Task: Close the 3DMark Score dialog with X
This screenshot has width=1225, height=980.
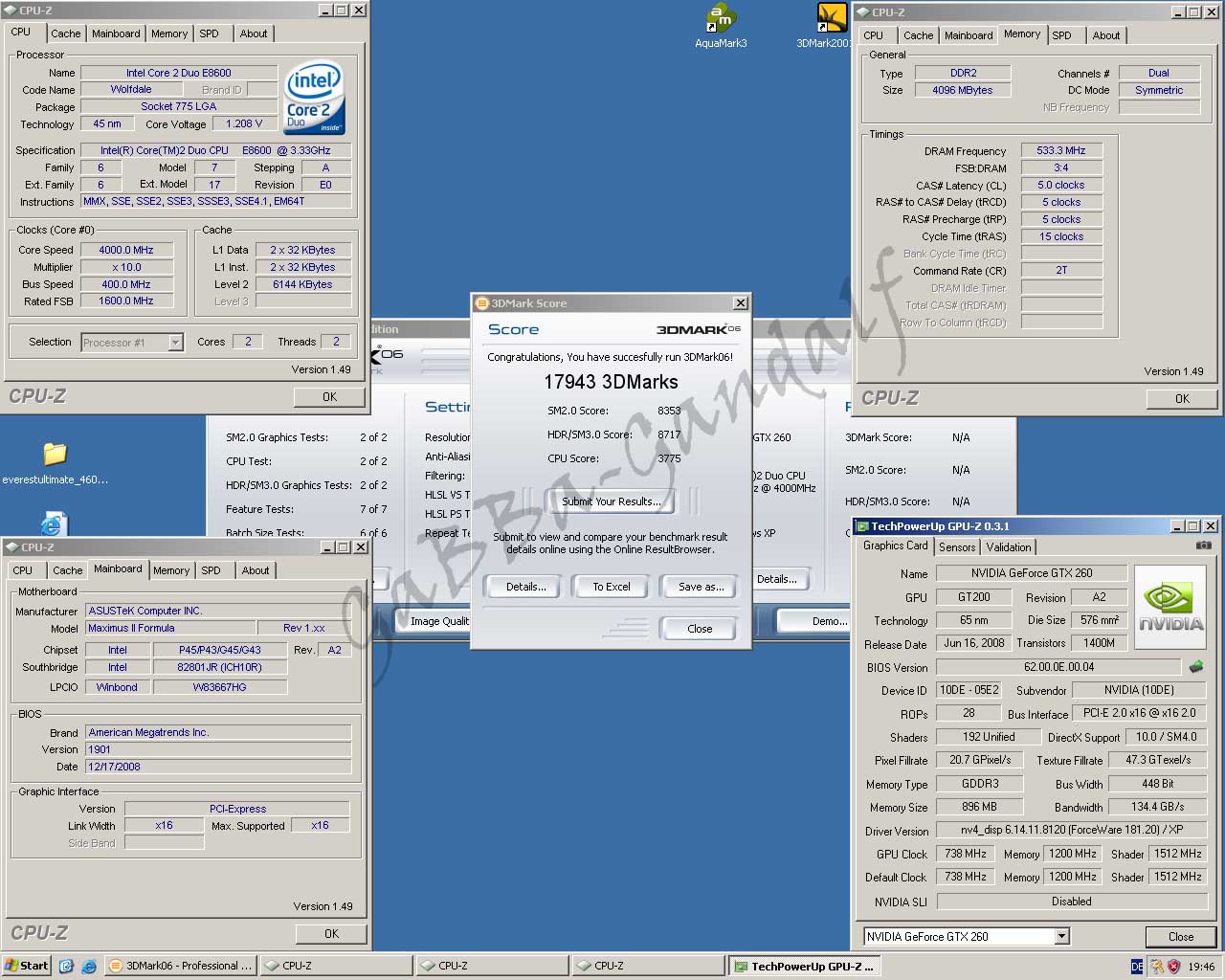Action: 740,303
